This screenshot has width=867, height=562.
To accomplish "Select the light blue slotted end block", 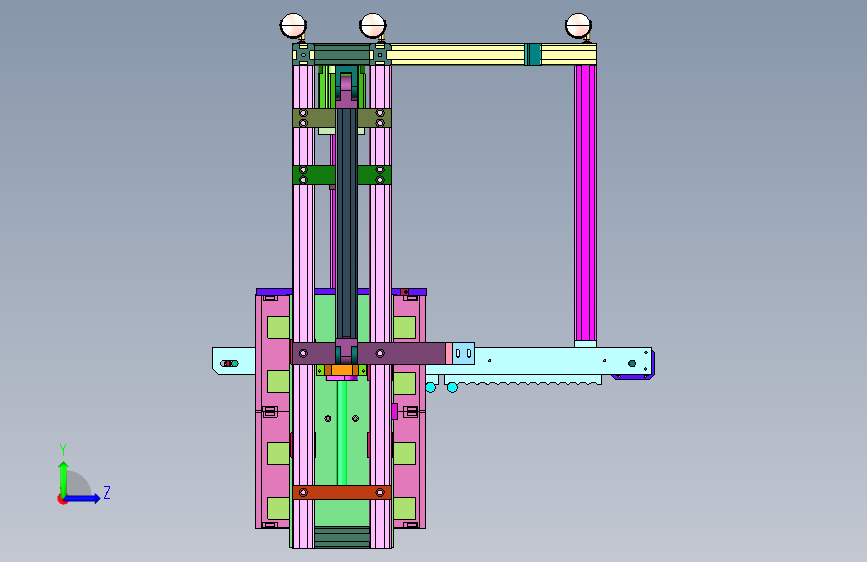I will pos(463,353).
